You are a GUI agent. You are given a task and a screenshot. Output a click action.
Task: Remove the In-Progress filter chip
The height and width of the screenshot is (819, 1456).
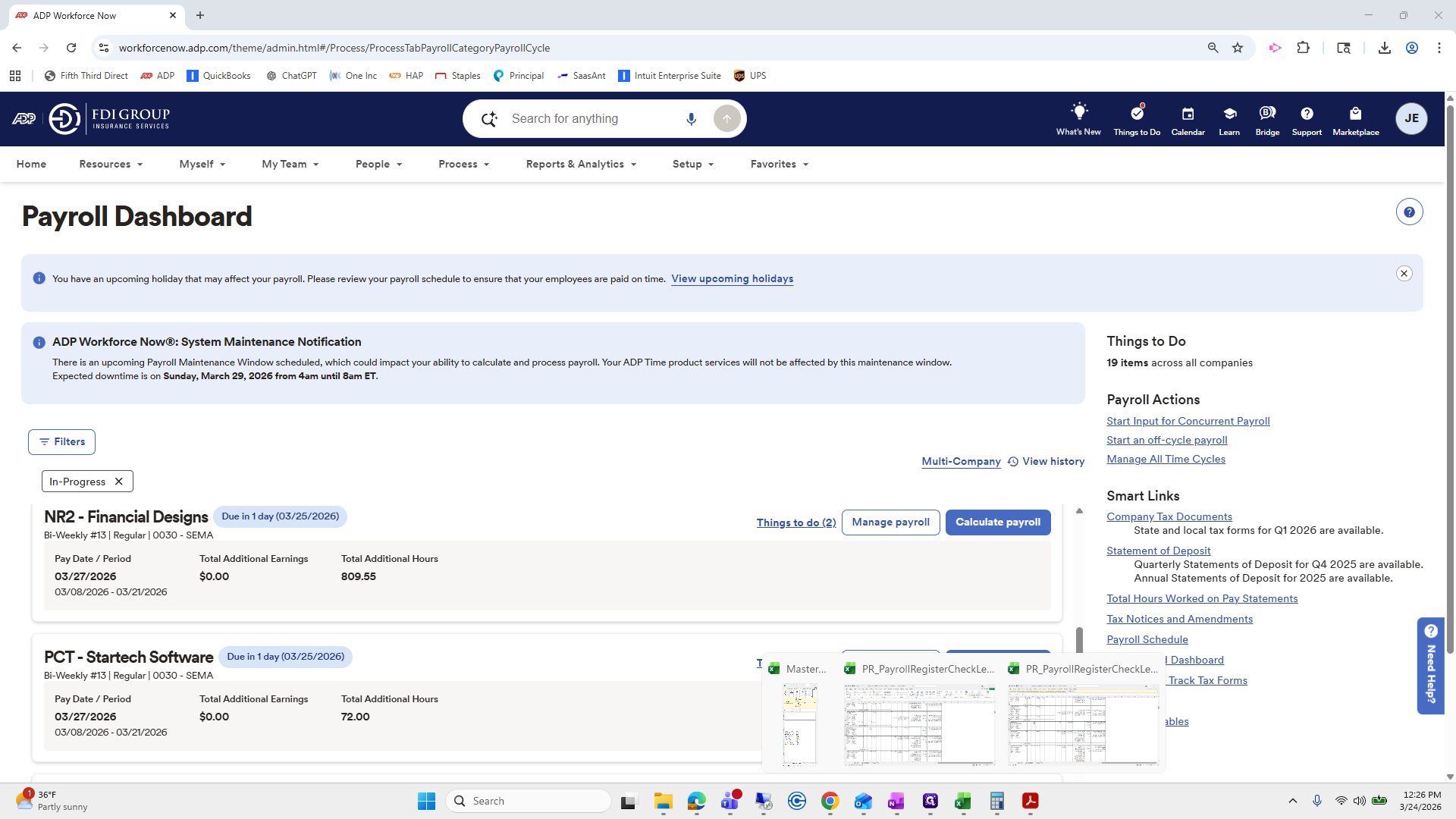[x=119, y=482]
